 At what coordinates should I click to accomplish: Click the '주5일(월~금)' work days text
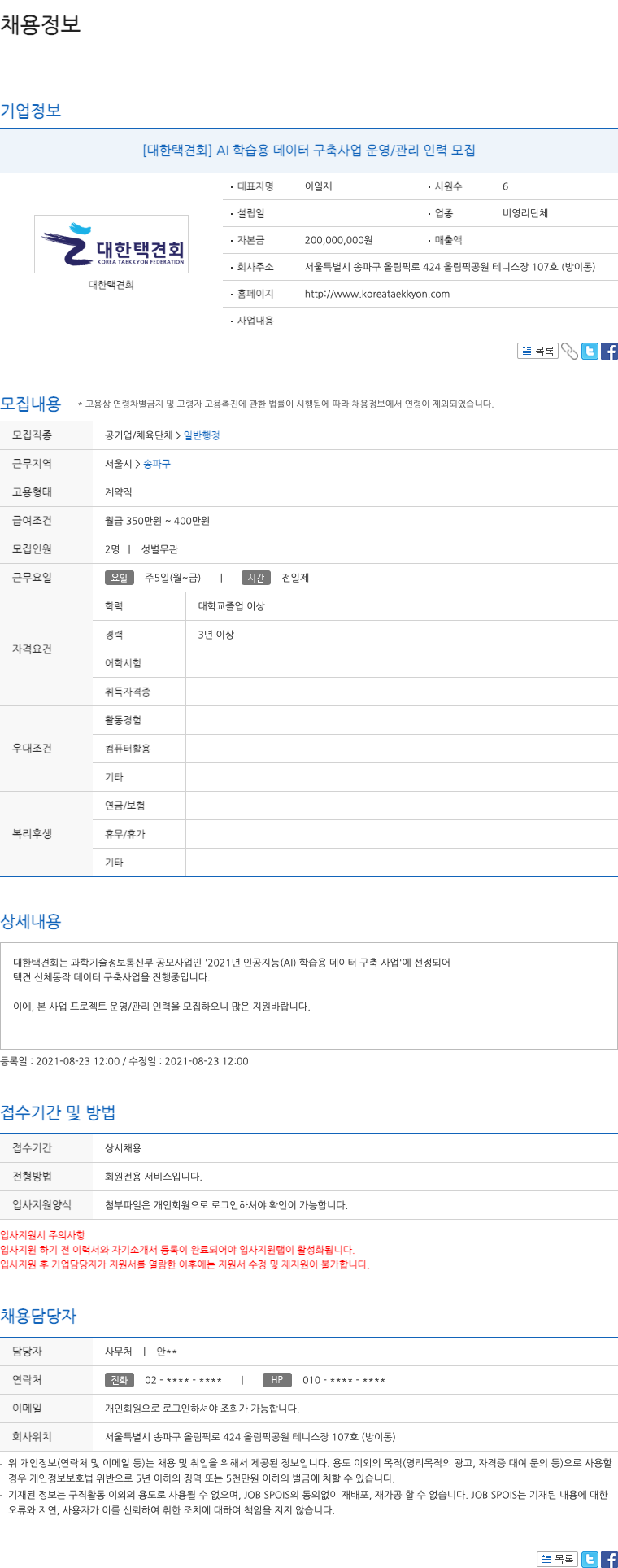[172, 578]
